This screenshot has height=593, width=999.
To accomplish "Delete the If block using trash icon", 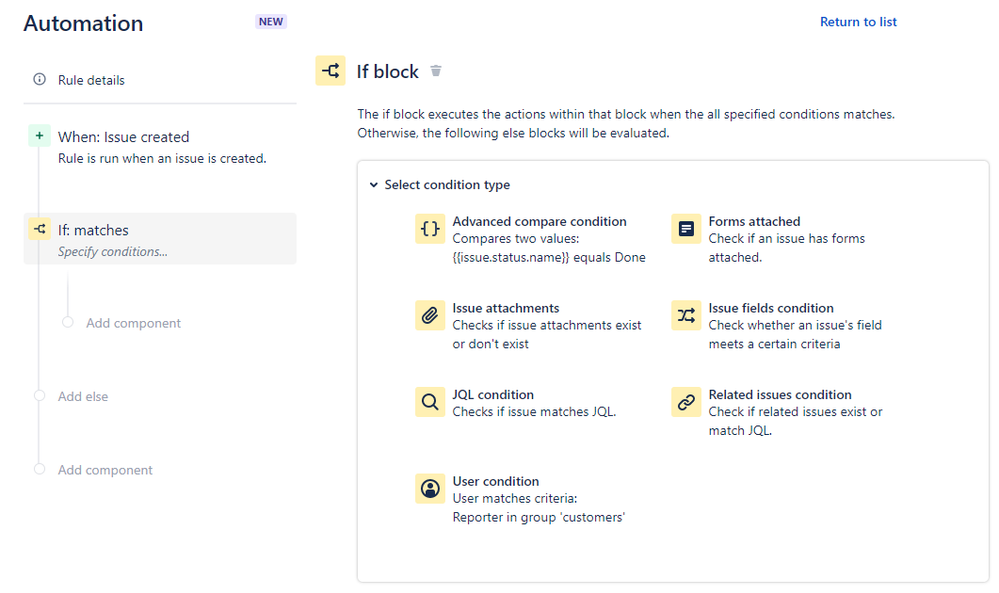I will point(436,71).
